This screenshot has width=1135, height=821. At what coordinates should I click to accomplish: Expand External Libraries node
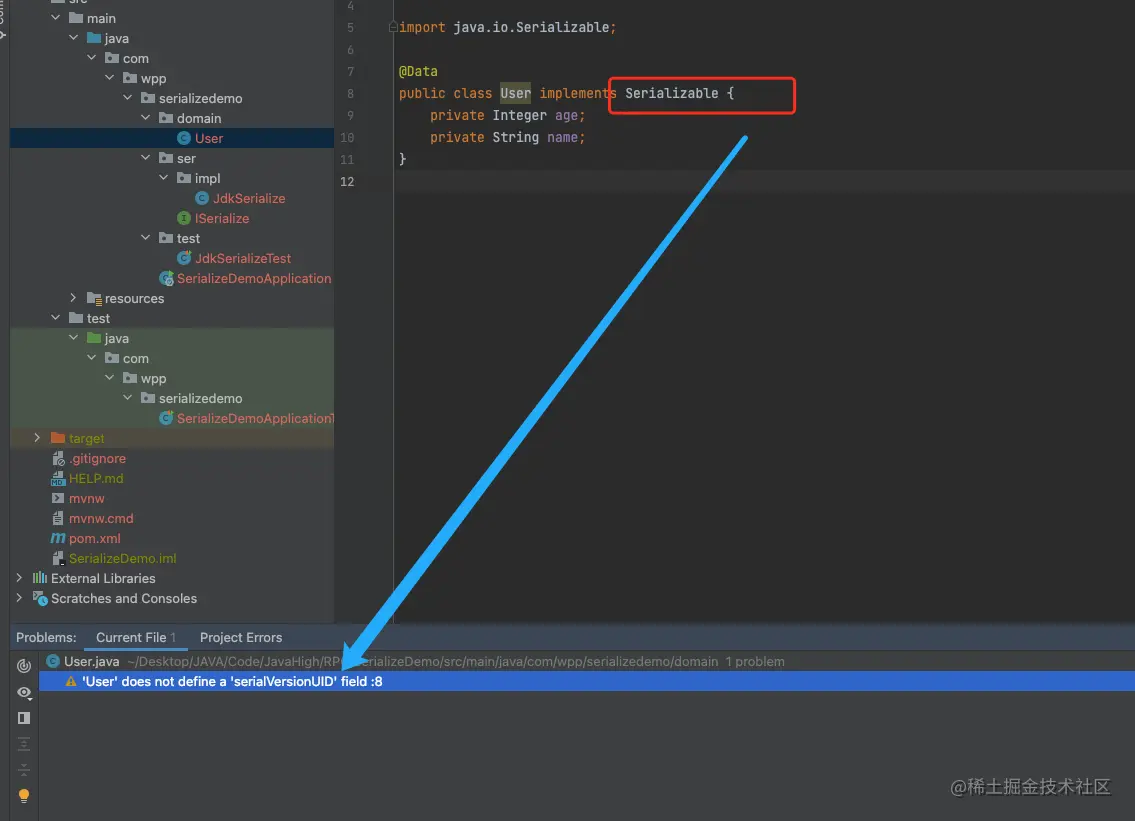(19, 578)
